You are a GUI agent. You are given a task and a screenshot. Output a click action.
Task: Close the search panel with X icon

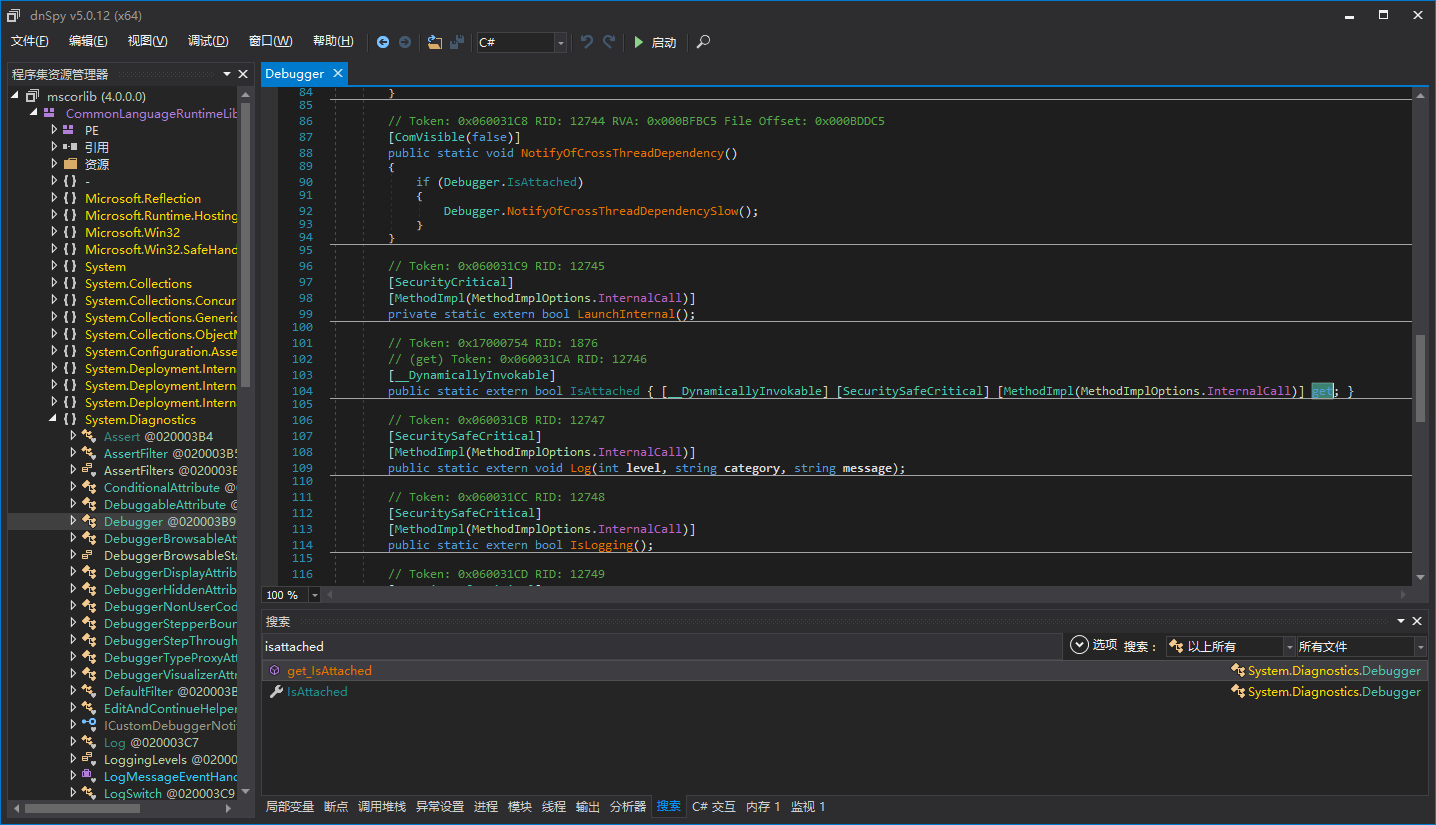click(1417, 621)
